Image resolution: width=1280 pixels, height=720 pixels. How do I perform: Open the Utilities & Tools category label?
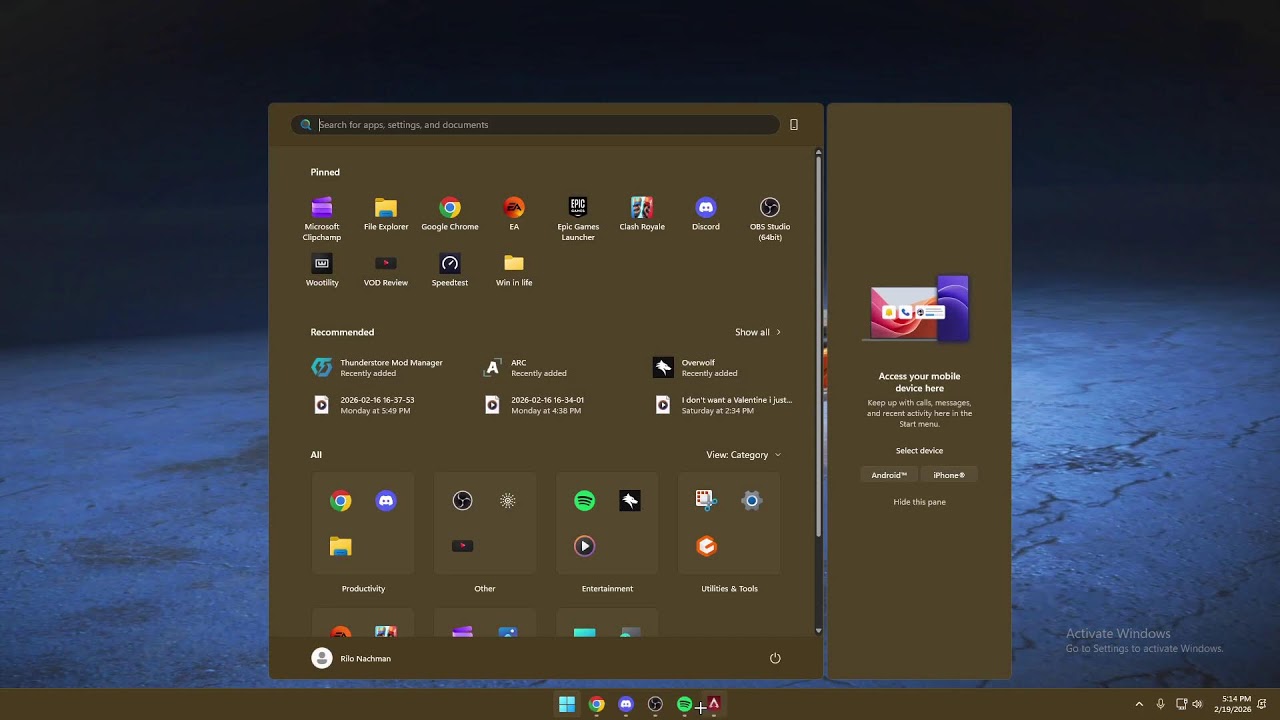pos(729,589)
